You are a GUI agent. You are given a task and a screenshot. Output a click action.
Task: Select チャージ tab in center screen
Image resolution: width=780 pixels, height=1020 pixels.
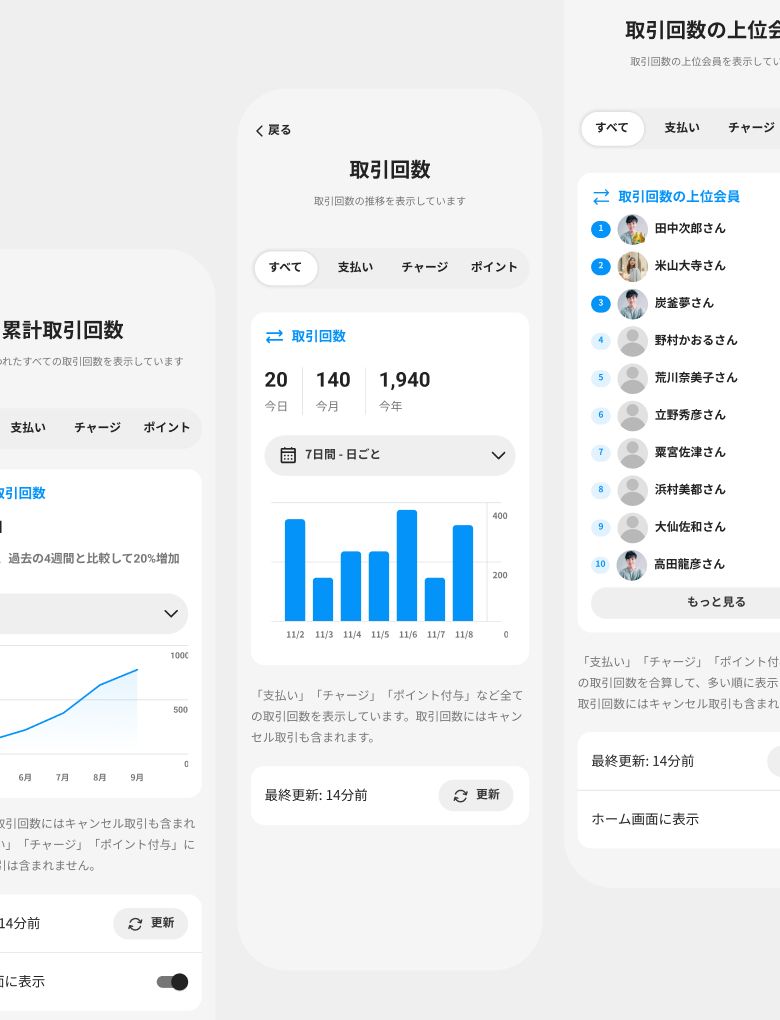[425, 267]
